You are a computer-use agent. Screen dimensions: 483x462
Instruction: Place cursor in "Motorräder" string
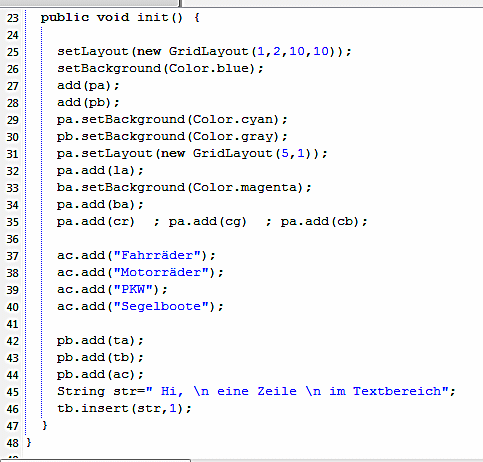(161, 272)
